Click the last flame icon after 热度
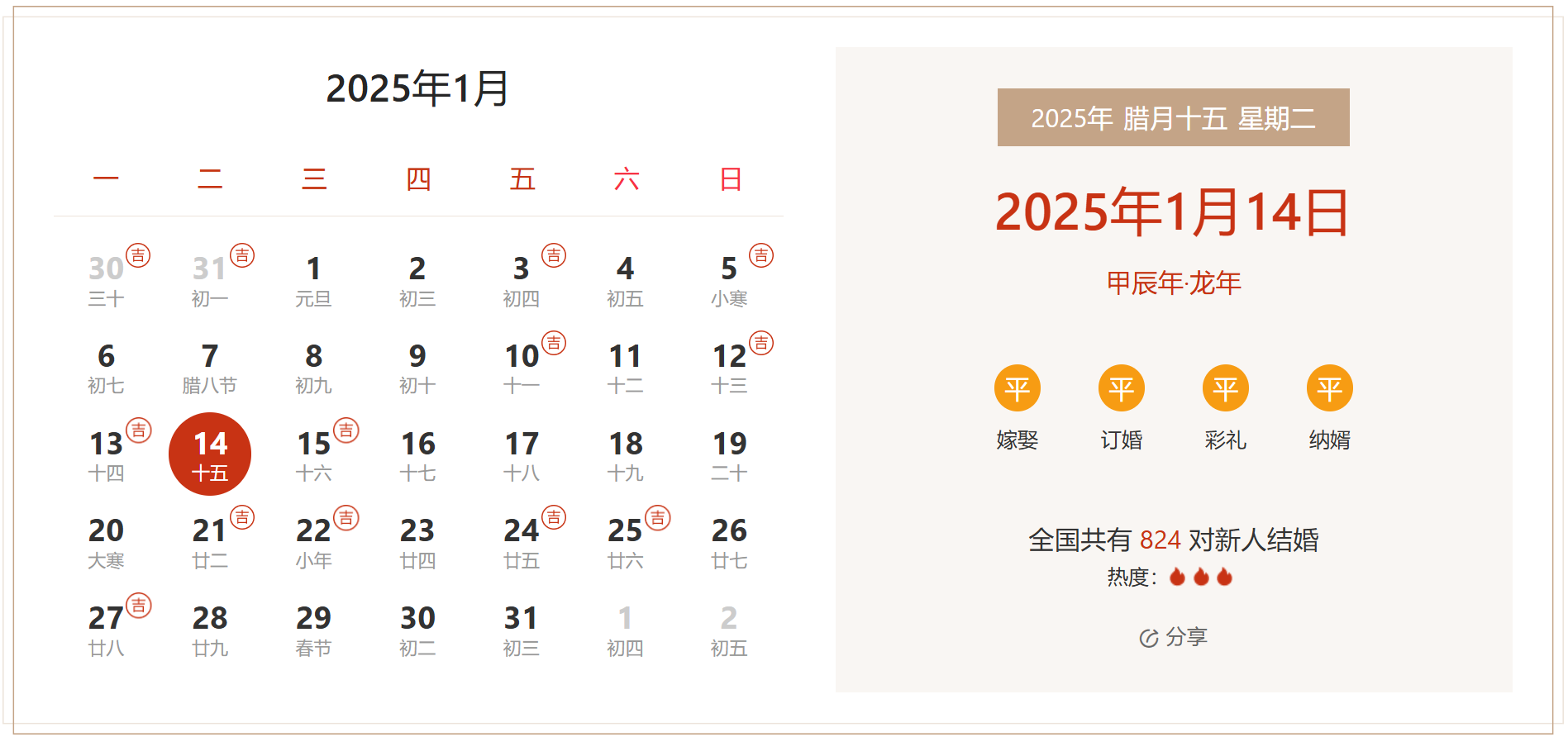 pos(1225,577)
